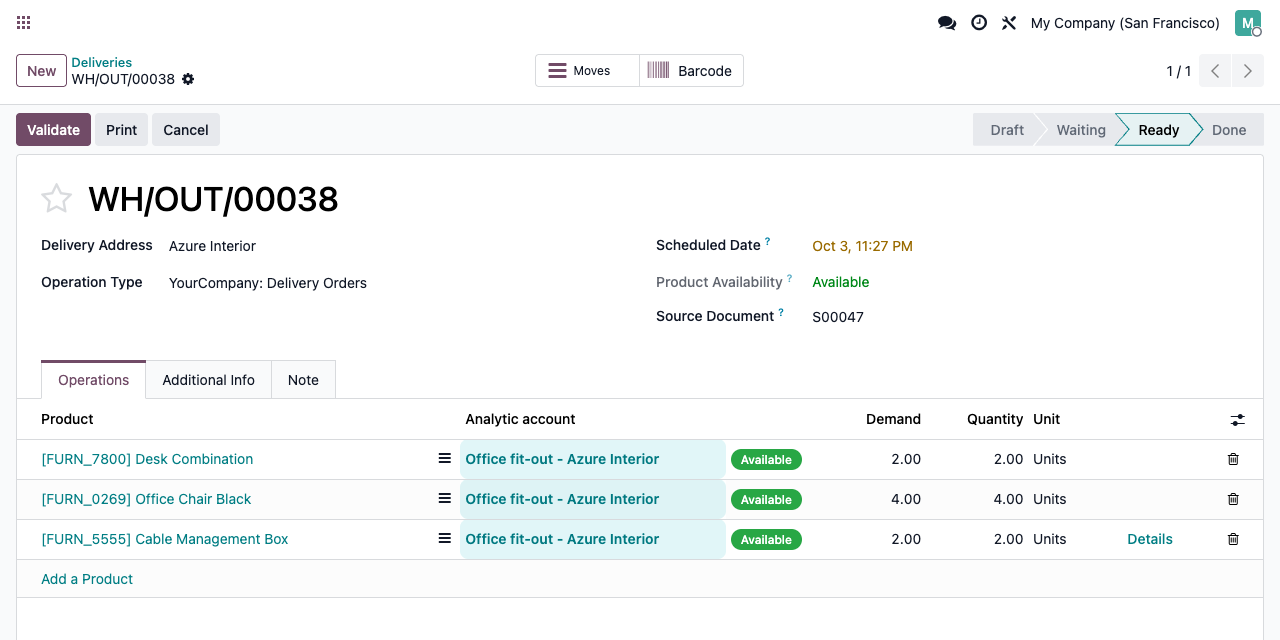Switch to the Additional Info tab
The height and width of the screenshot is (640, 1280).
click(x=208, y=380)
